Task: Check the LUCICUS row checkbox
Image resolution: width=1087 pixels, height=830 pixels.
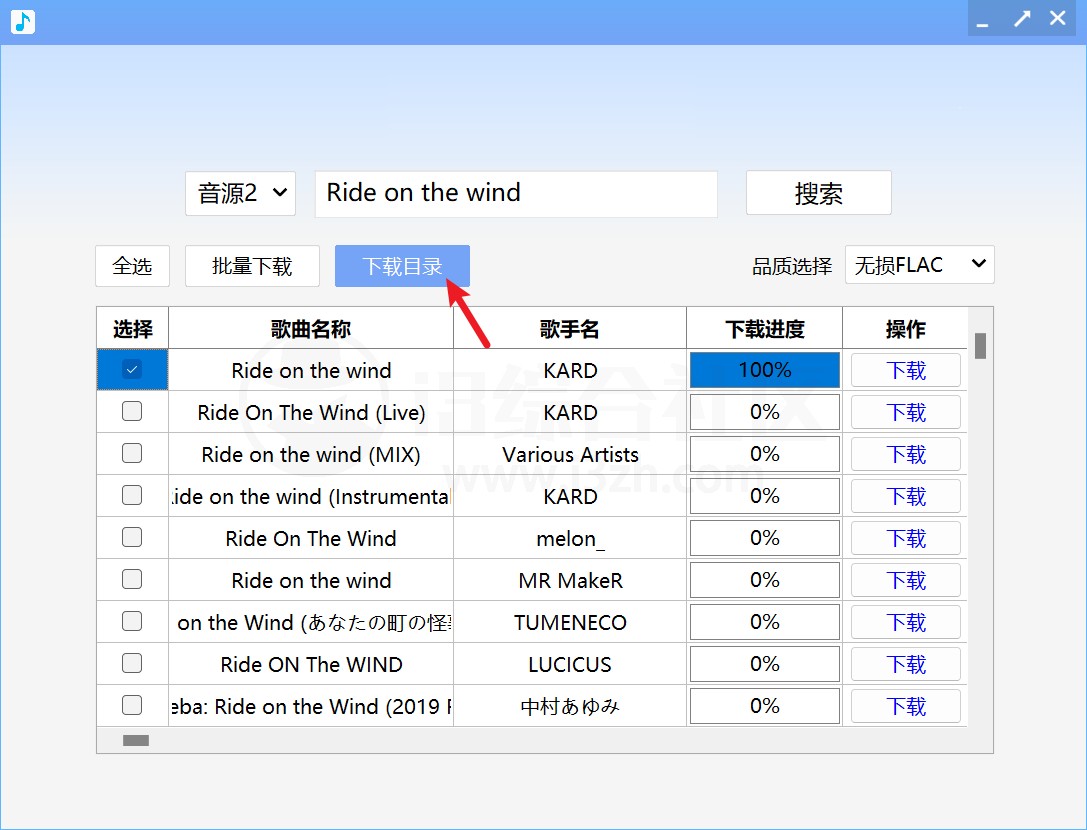Action: coord(132,663)
